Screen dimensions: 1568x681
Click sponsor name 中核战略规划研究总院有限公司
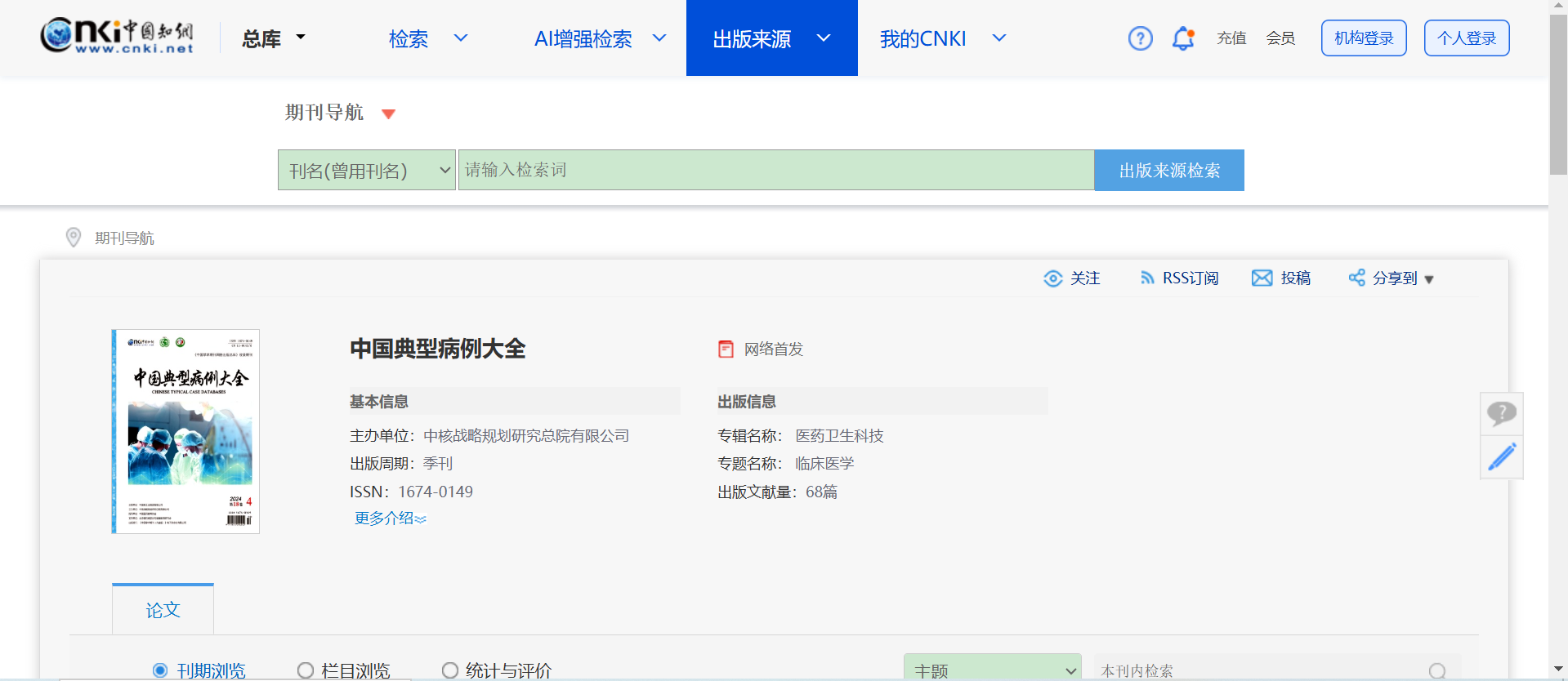(x=526, y=436)
